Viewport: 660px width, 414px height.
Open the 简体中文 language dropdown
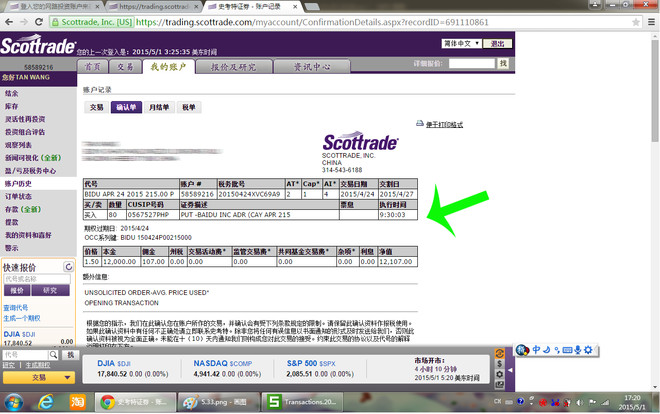tap(461, 43)
